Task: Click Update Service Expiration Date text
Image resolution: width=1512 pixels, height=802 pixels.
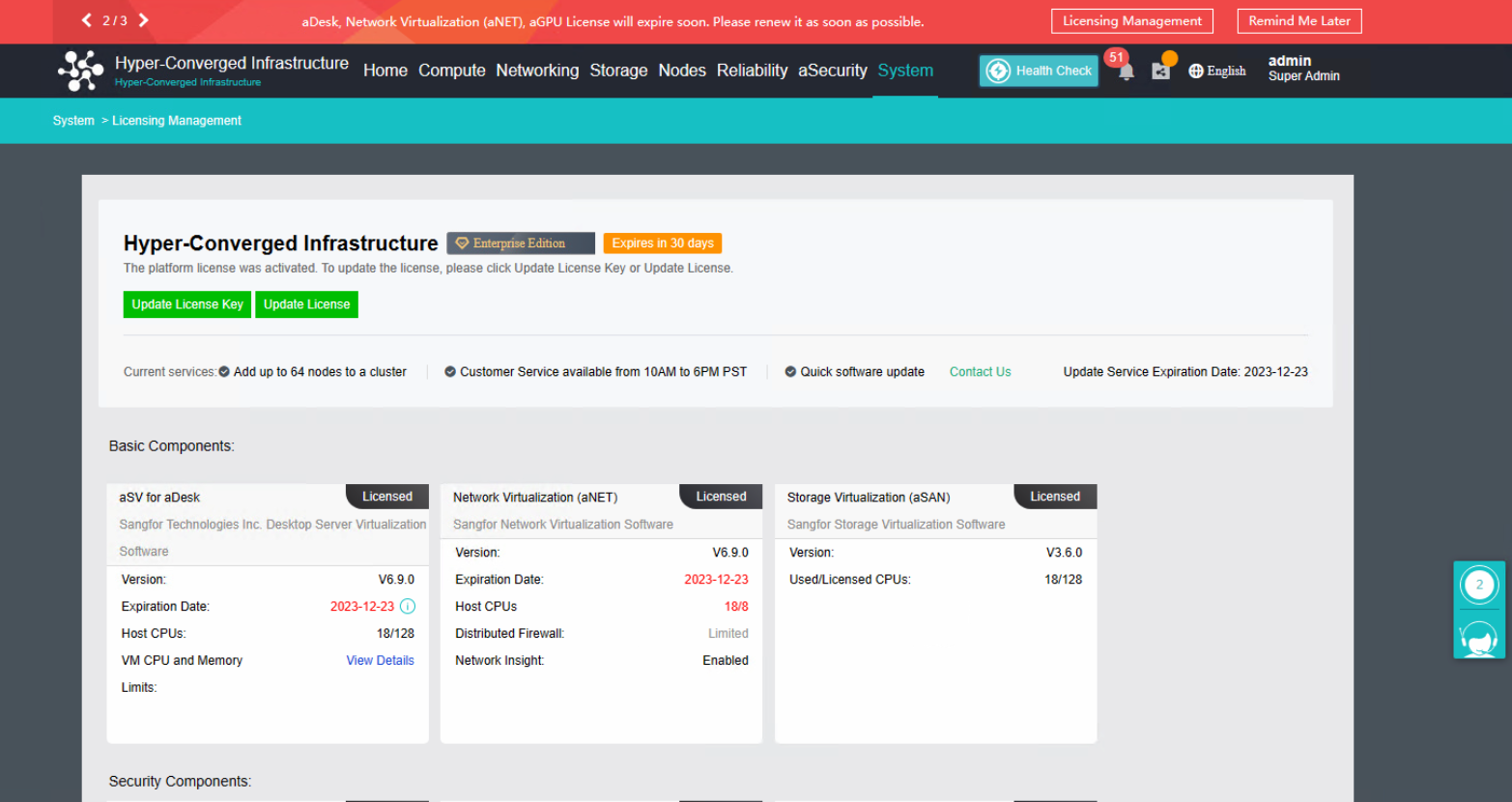Action: click(x=1185, y=372)
